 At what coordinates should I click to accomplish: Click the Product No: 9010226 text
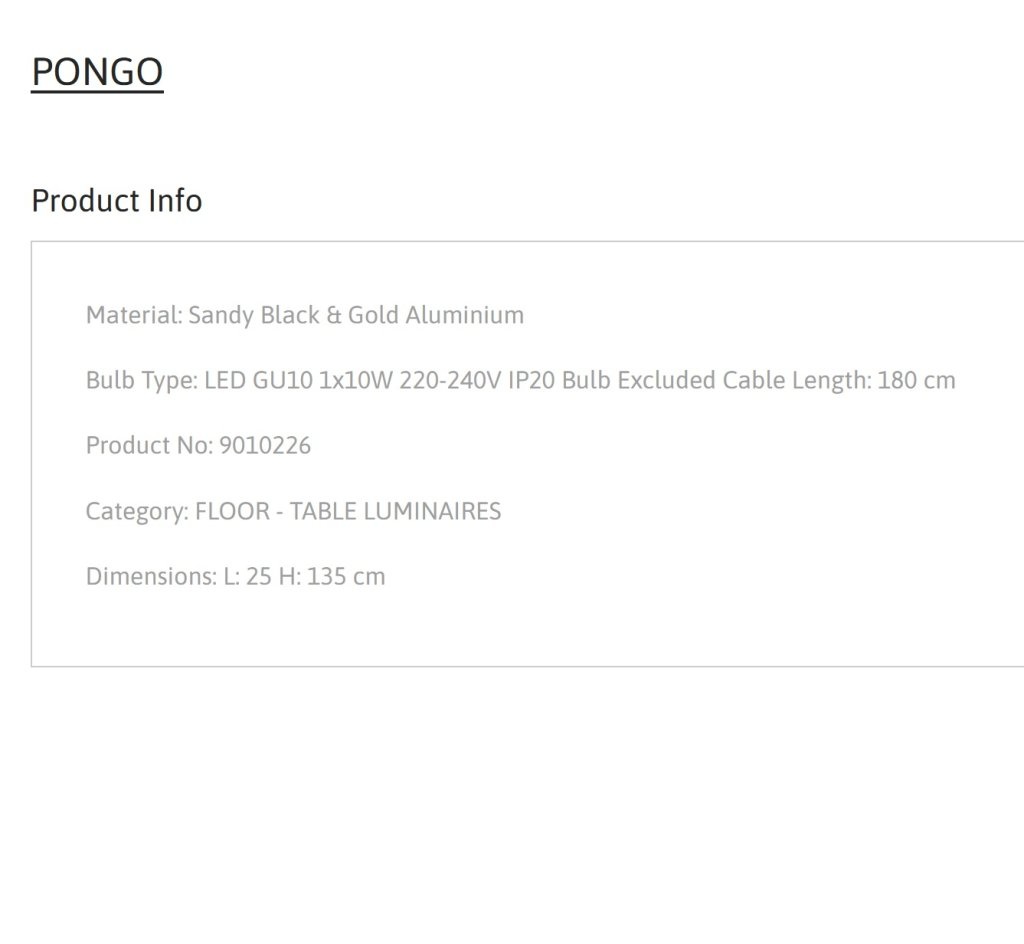point(199,446)
